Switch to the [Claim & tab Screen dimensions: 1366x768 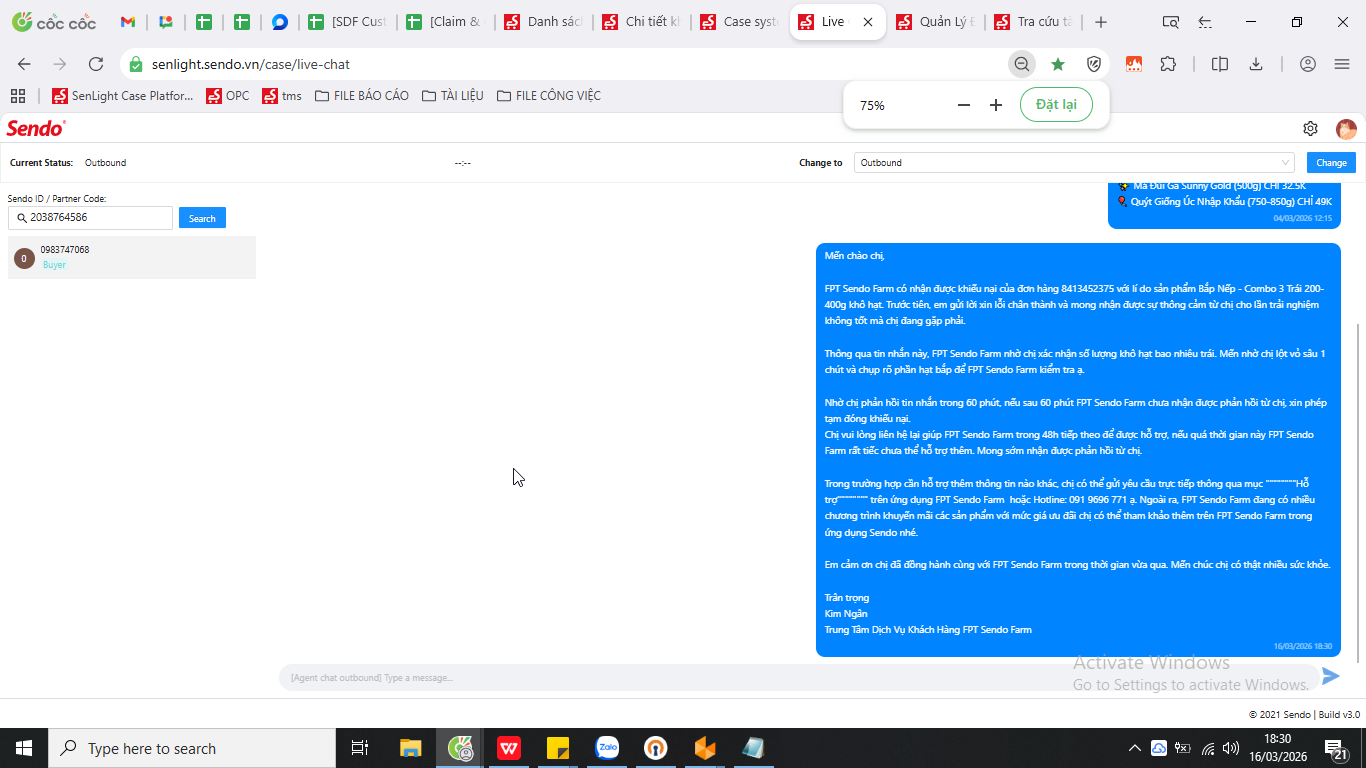[x=443, y=22]
